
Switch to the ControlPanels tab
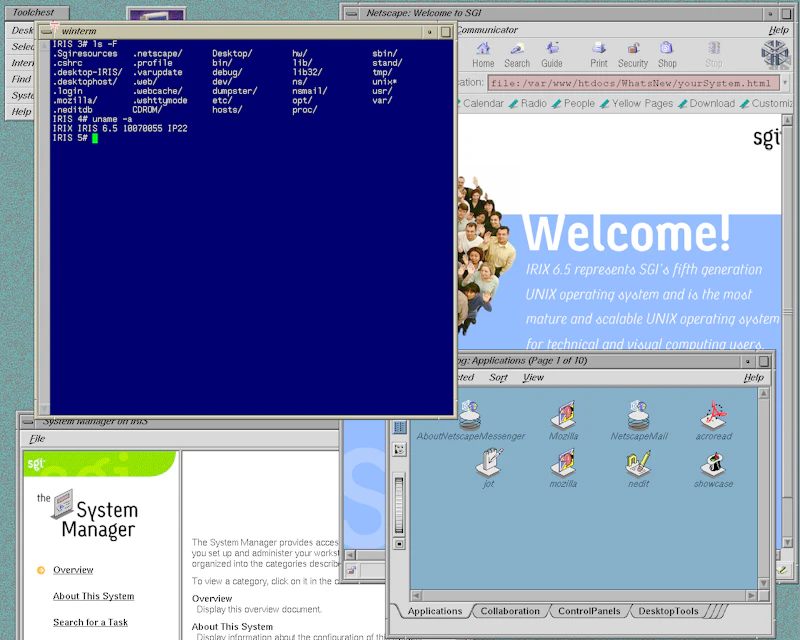(x=589, y=611)
